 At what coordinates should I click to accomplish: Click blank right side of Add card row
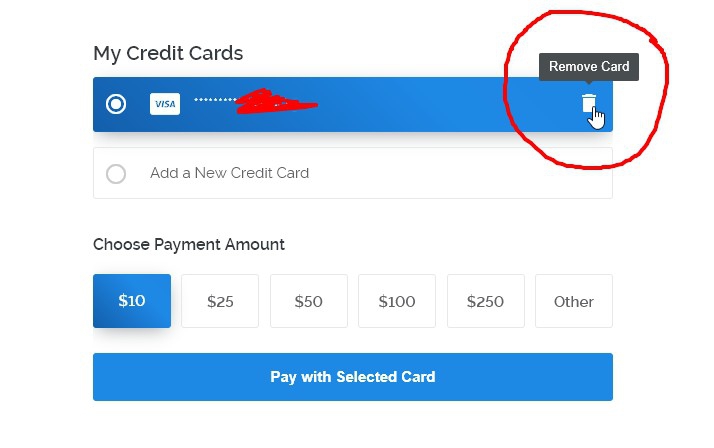pos(470,173)
